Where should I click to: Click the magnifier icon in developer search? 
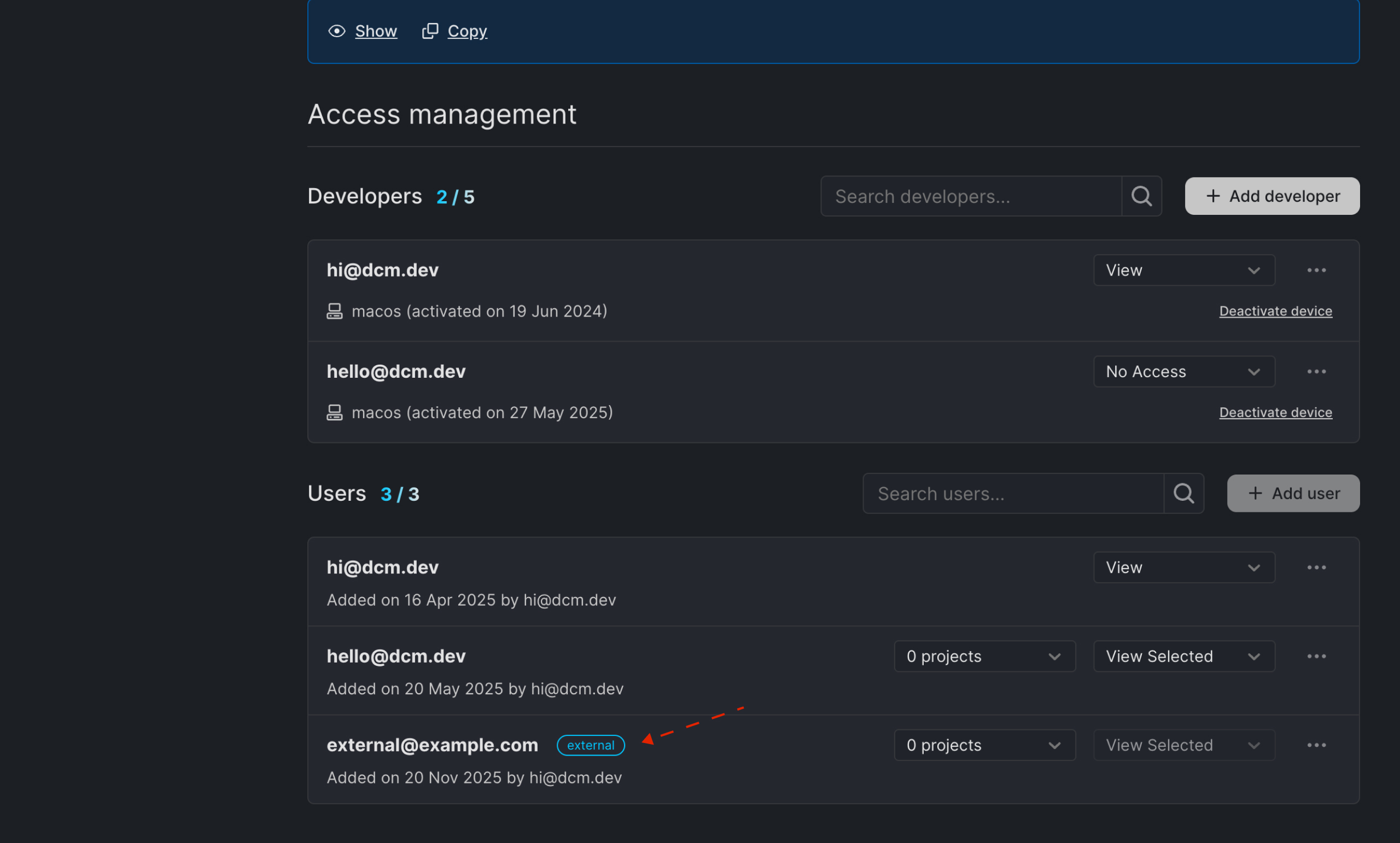click(x=1141, y=196)
